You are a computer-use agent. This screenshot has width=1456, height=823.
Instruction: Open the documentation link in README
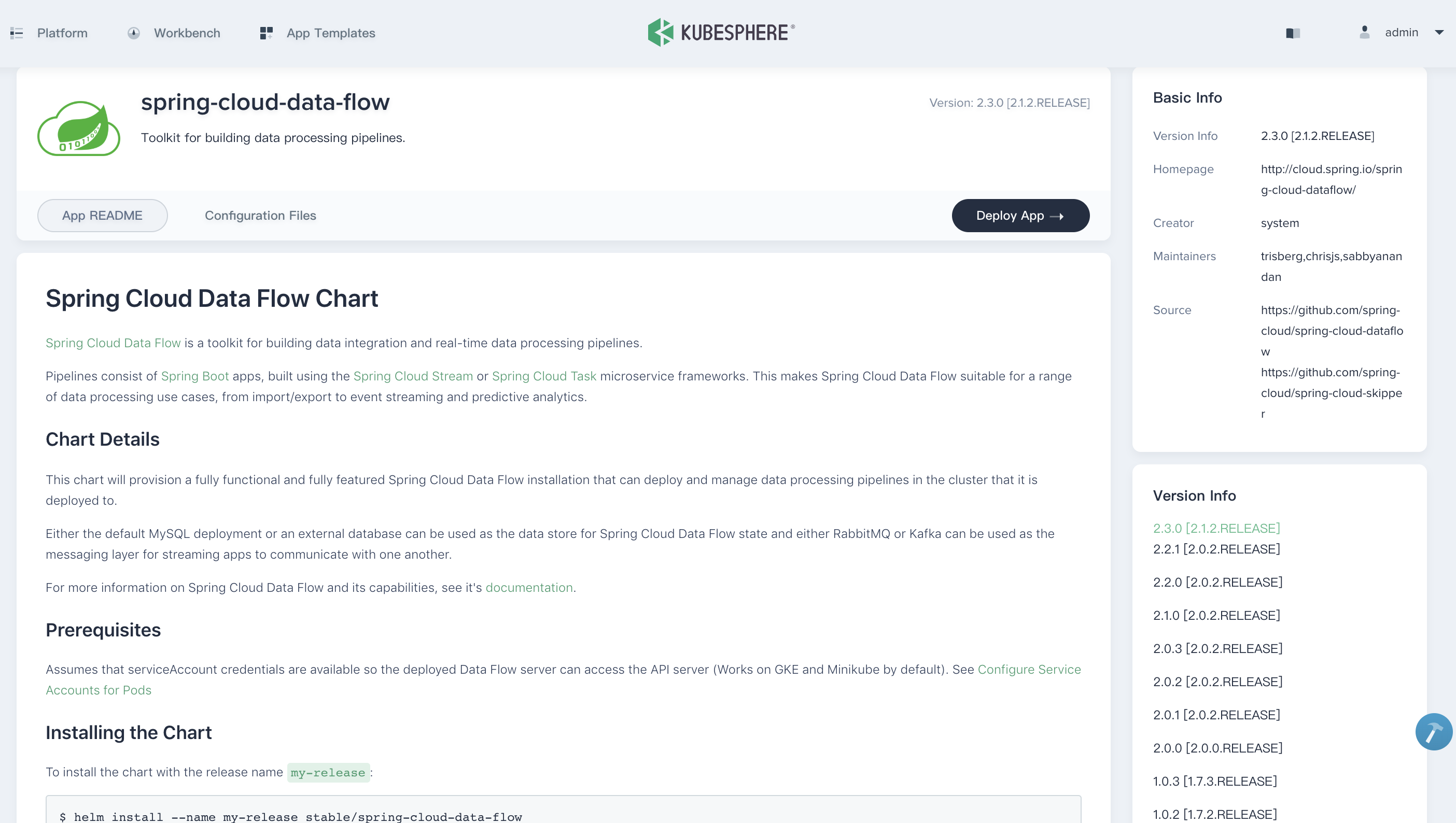[529, 587]
